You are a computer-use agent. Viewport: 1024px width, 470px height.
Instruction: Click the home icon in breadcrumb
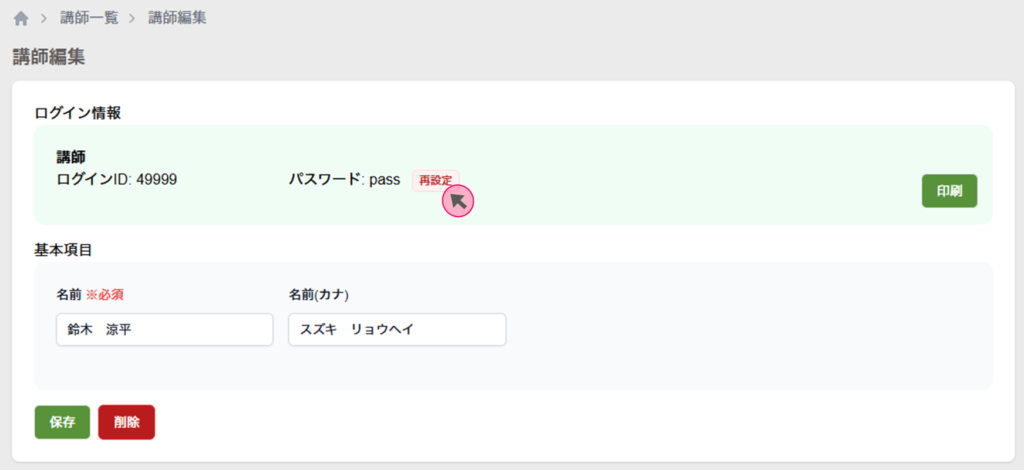(21, 18)
